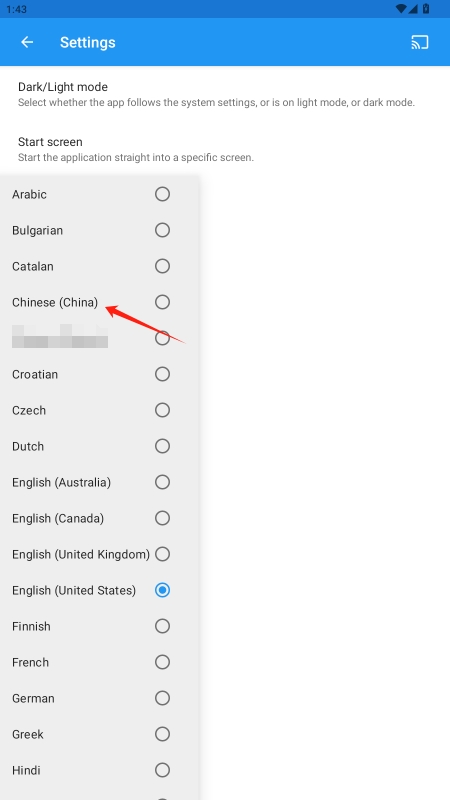Screen dimensions: 450x800
Task: Open the Cast screen icon
Action: coord(419,42)
